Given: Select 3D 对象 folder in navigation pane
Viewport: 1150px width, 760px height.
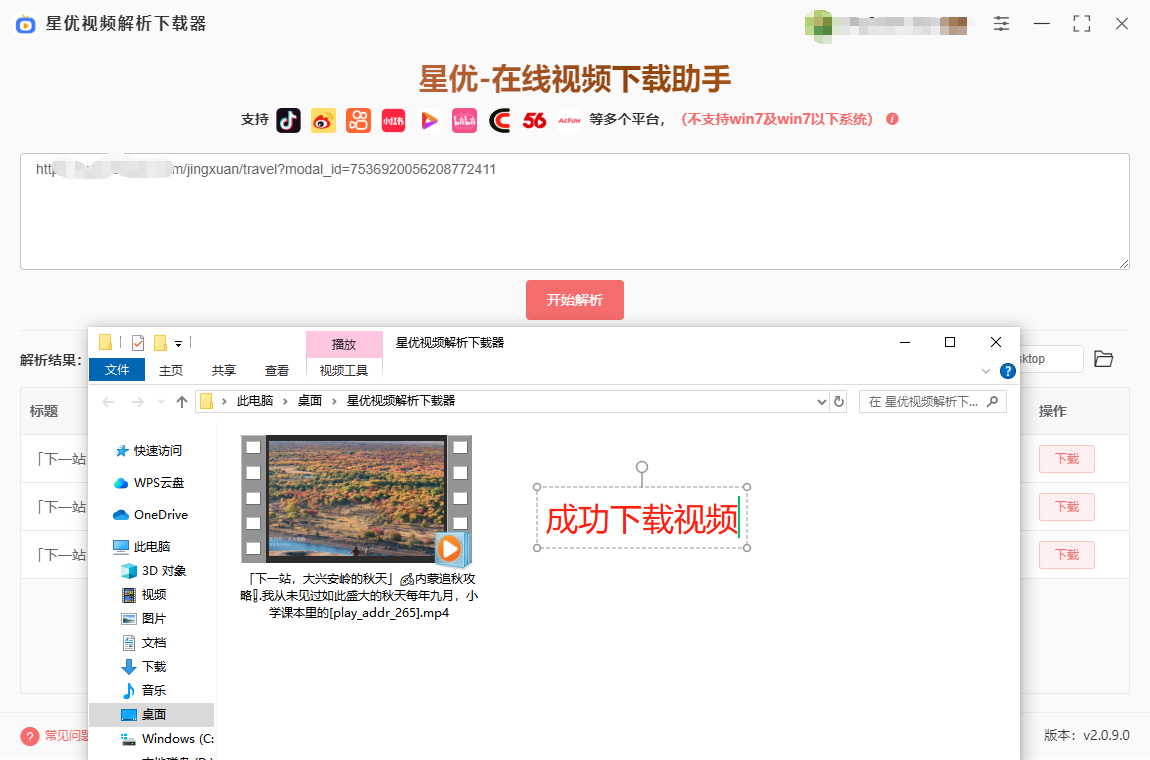Looking at the screenshot, I should 164,571.
